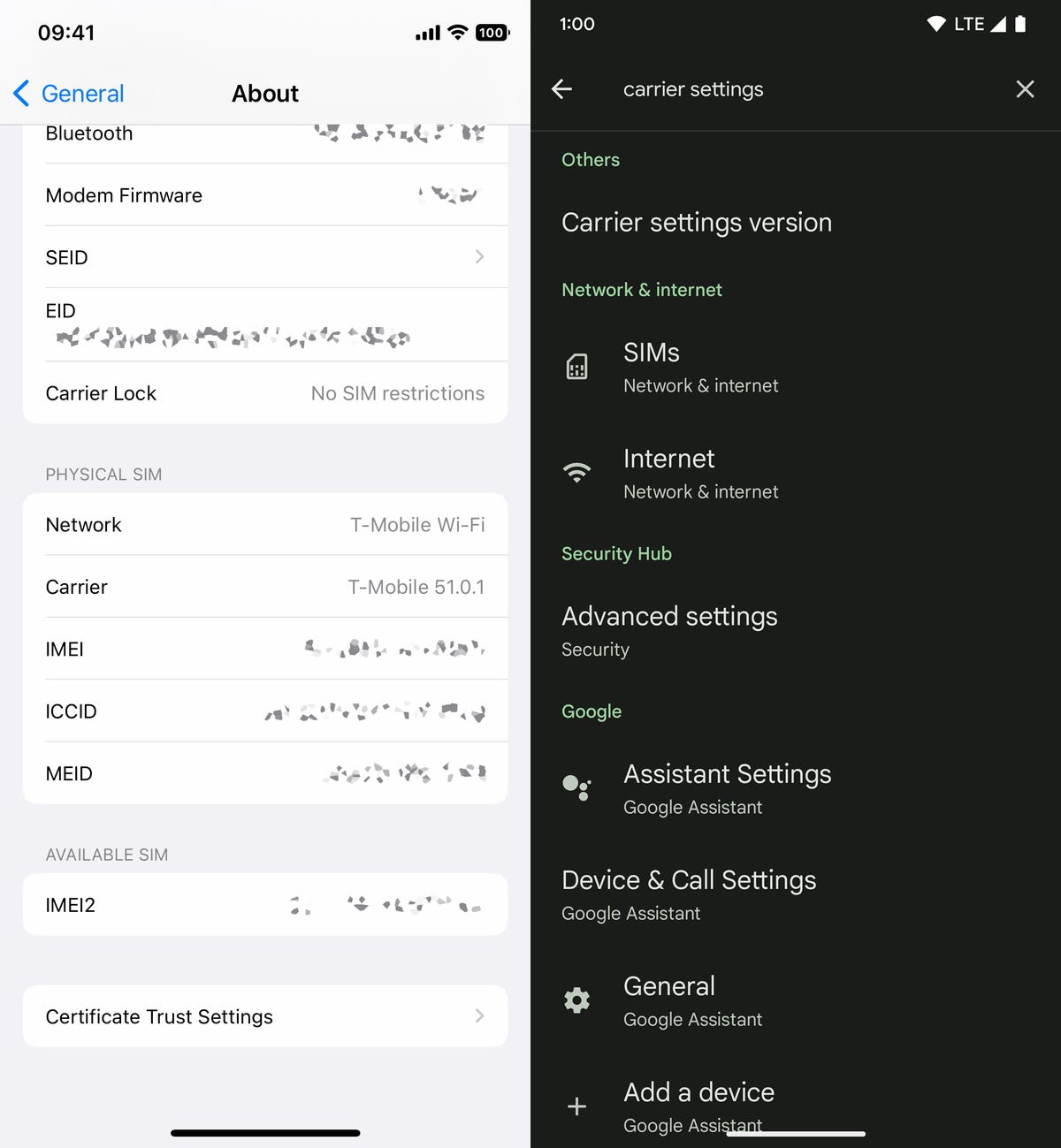Open Assistant Settings via the Google Assistant icon
The width and height of the screenshot is (1061, 1148).
(576, 788)
